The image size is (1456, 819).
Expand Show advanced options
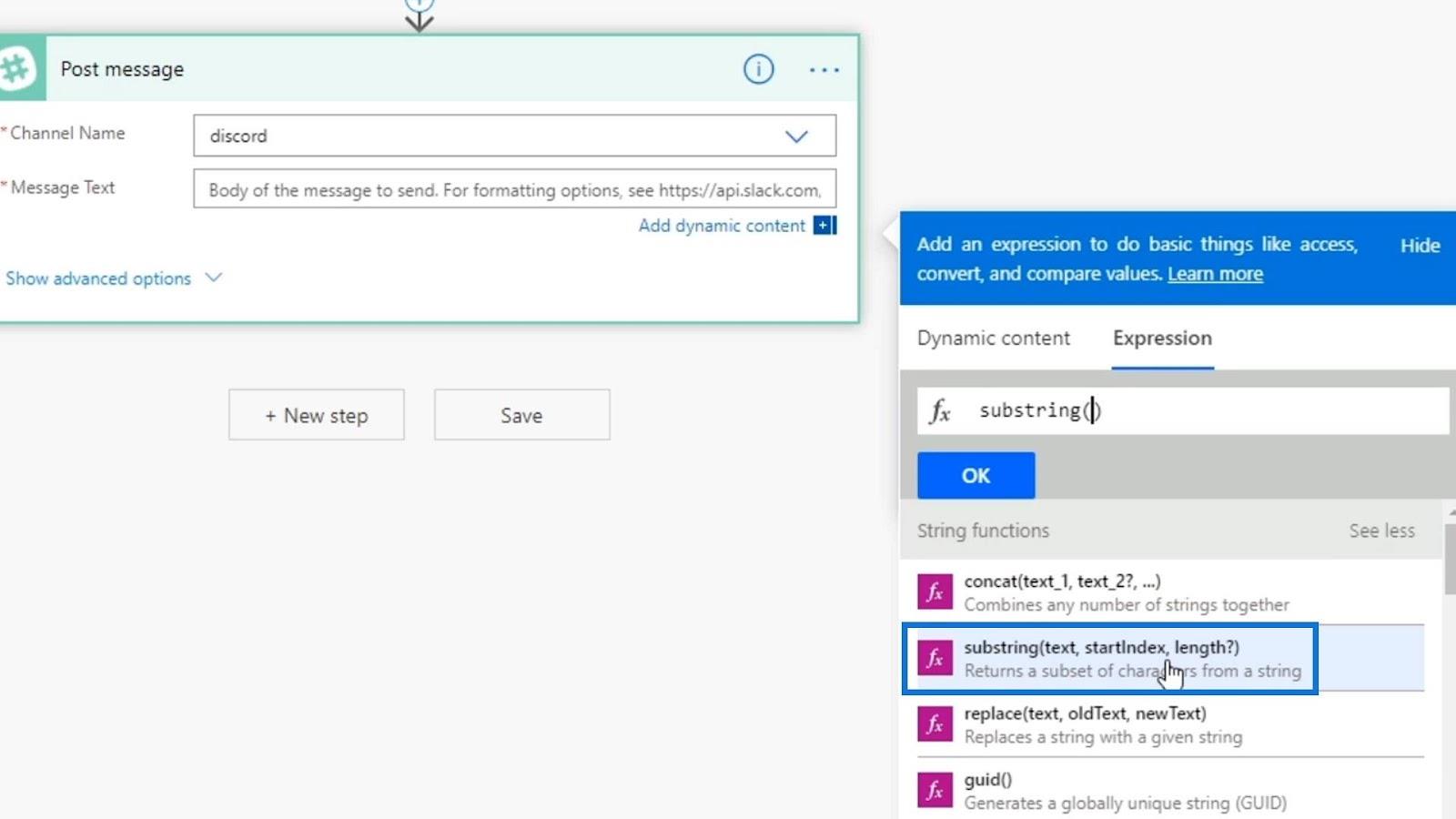(114, 278)
